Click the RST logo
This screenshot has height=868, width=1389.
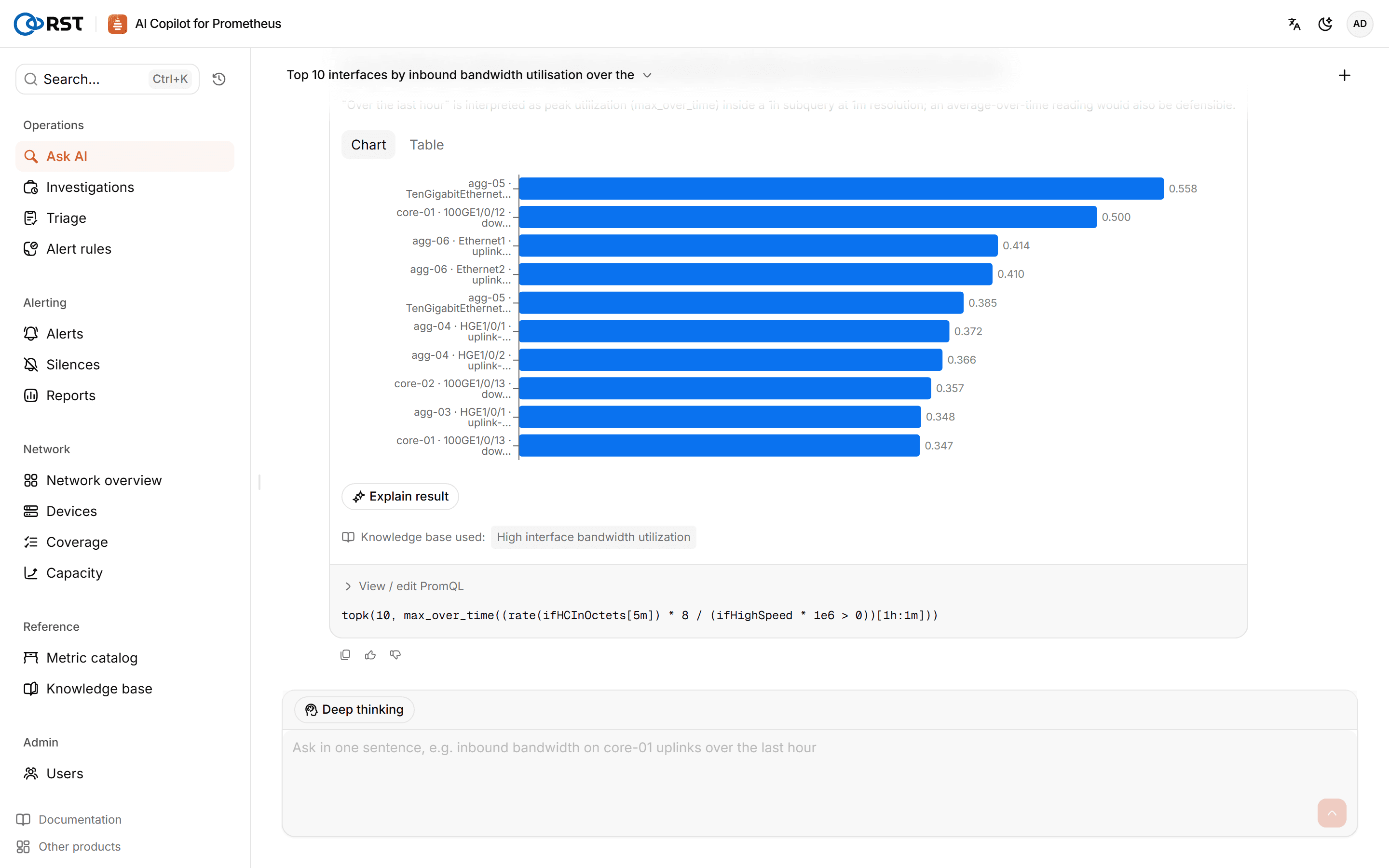[49, 24]
